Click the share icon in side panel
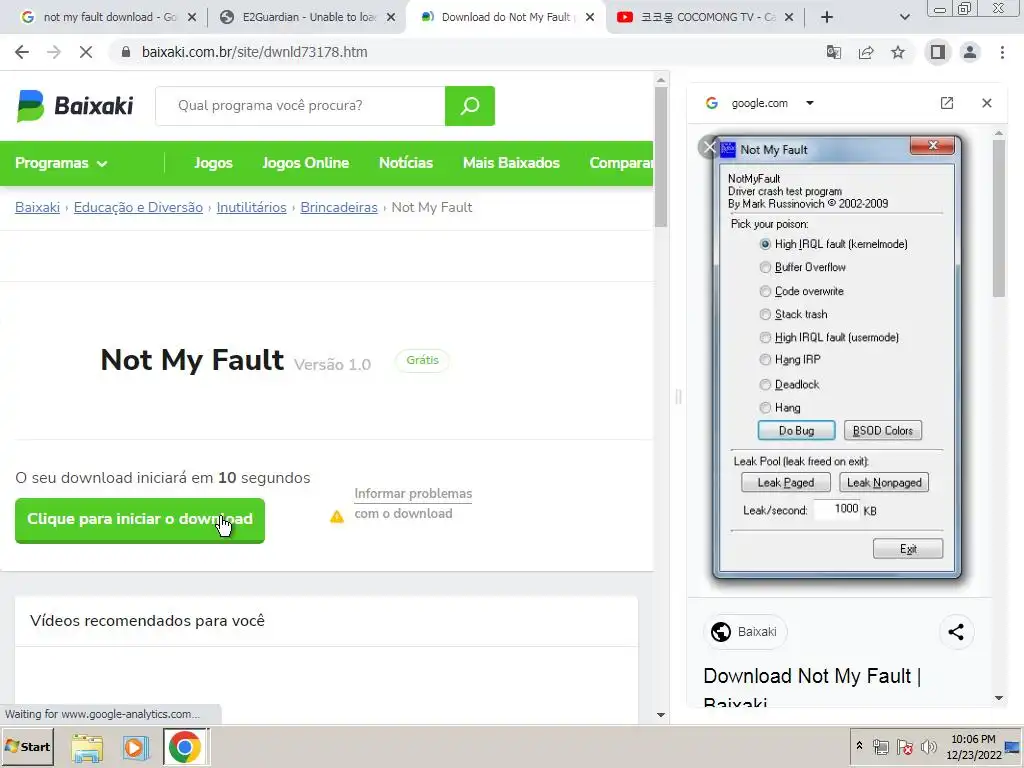The image size is (1024, 768). tap(956, 632)
